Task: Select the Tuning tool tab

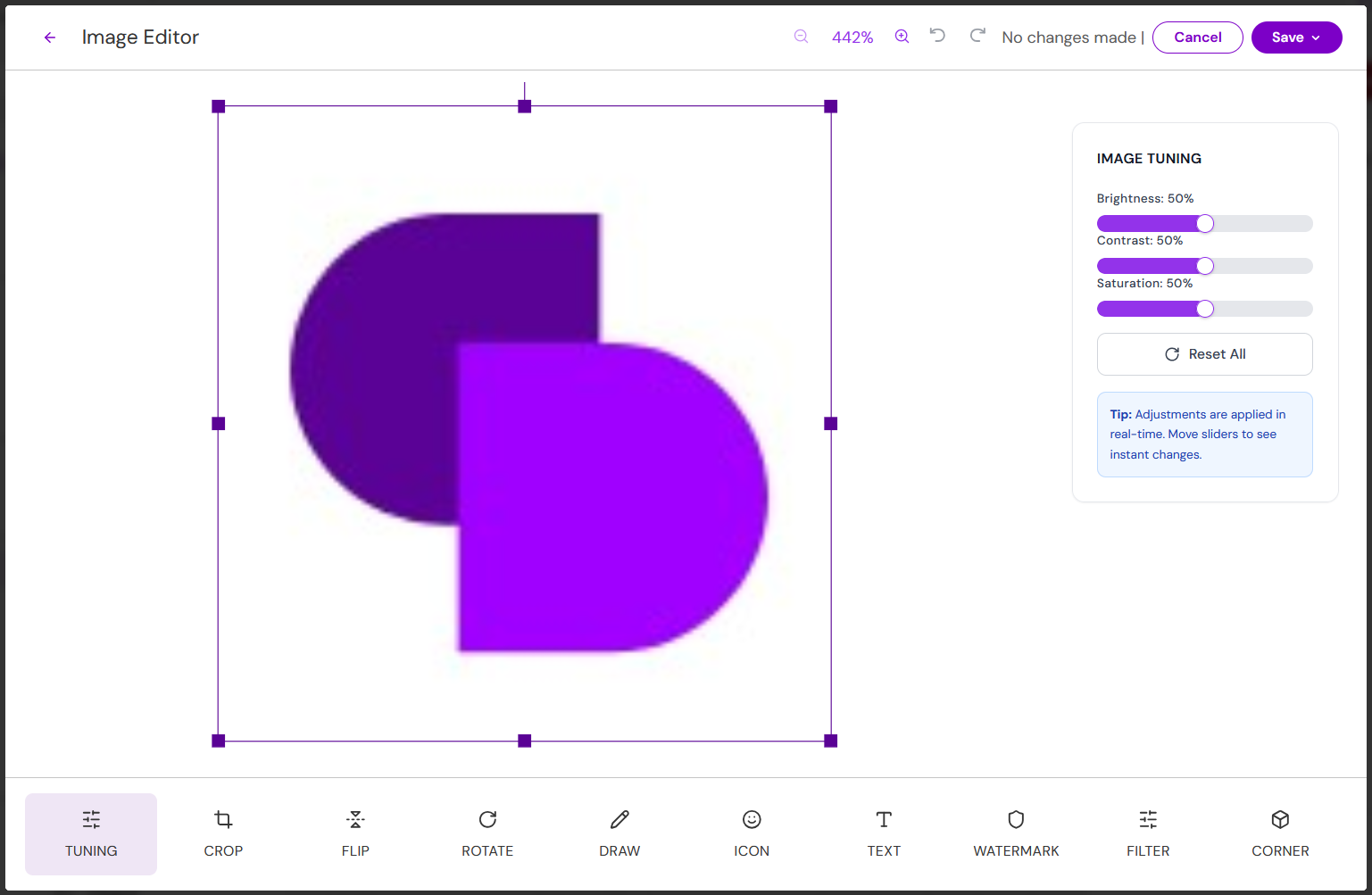Action: click(x=91, y=834)
